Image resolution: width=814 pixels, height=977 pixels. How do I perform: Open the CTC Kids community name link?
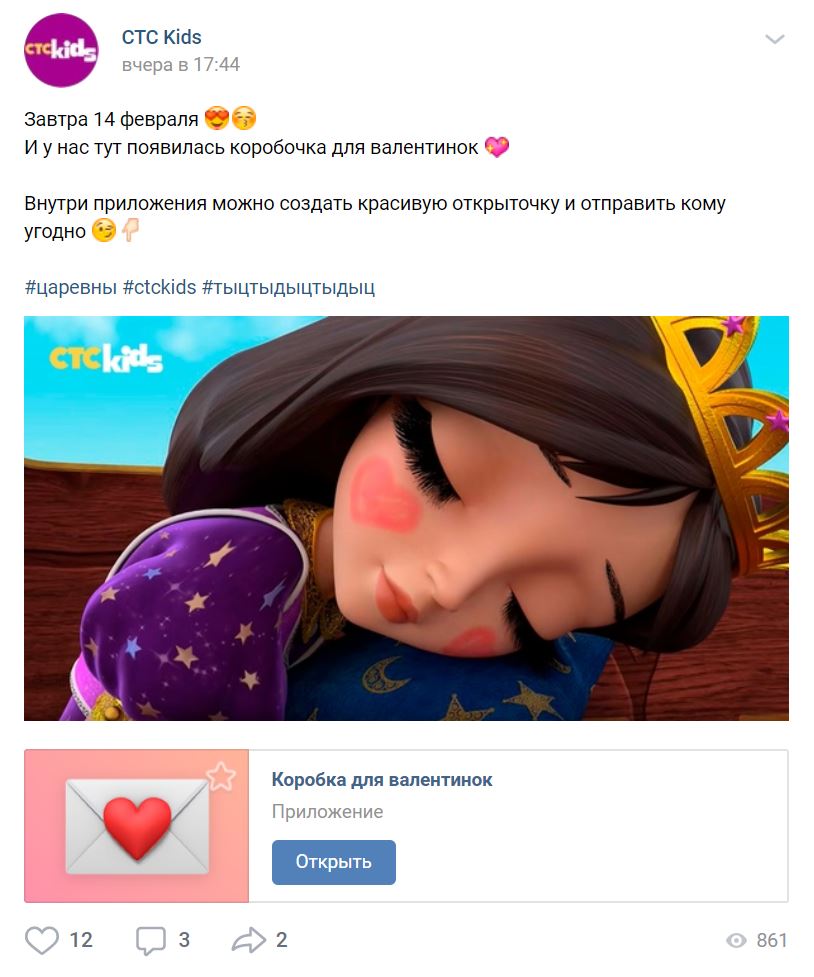(161, 37)
